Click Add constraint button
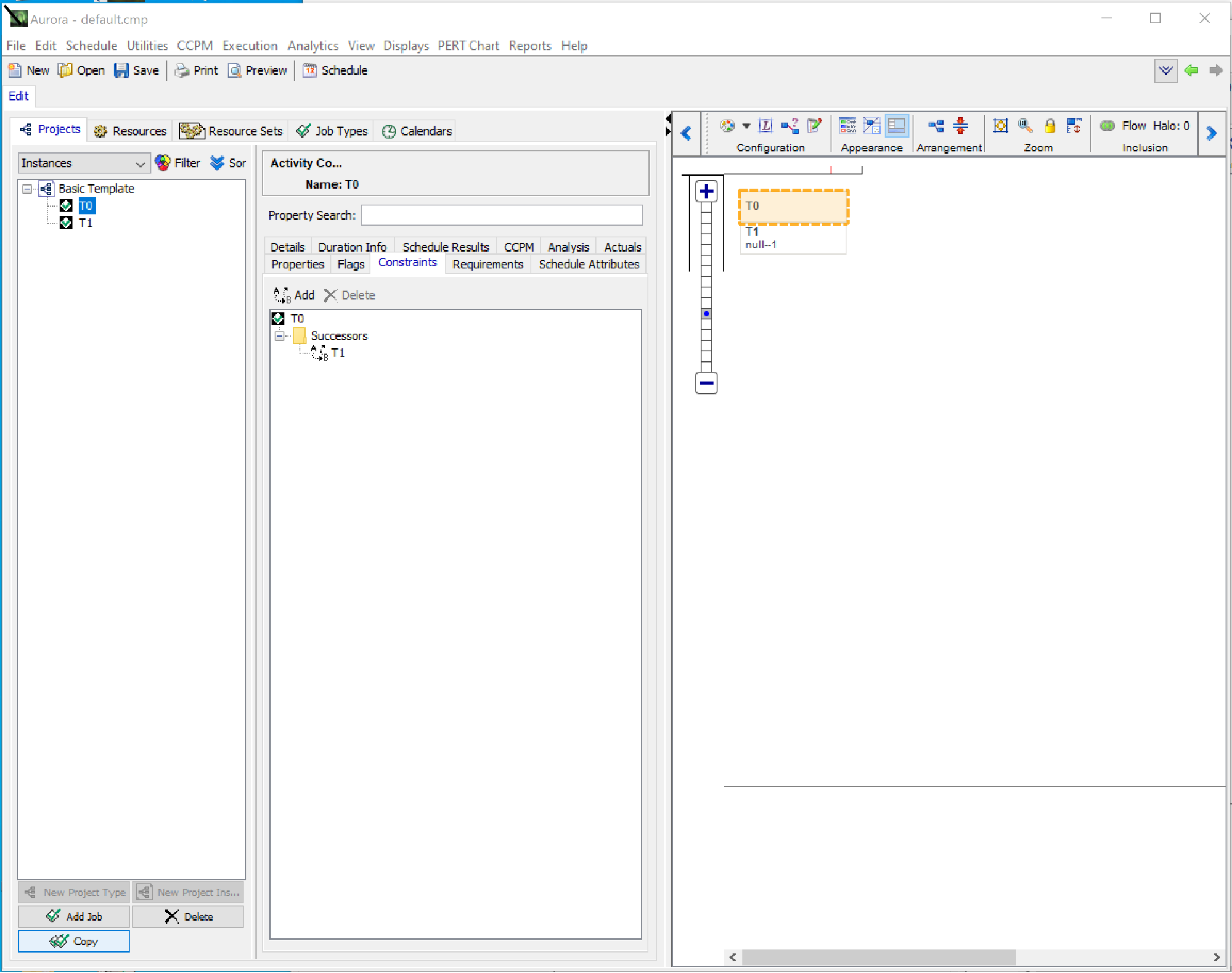 coord(294,295)
